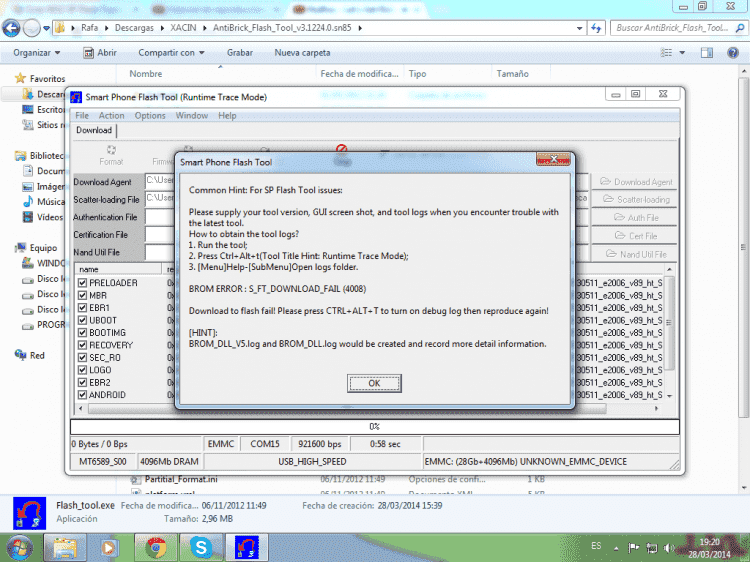Image resolution: width=750 pixels, height=562 pixels.
Task: Open Skype from the taskbar
Action: tap(200, 548)
